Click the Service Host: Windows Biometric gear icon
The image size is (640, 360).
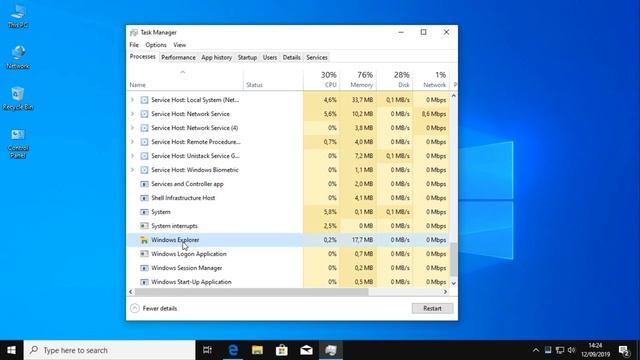pos(144,170)
